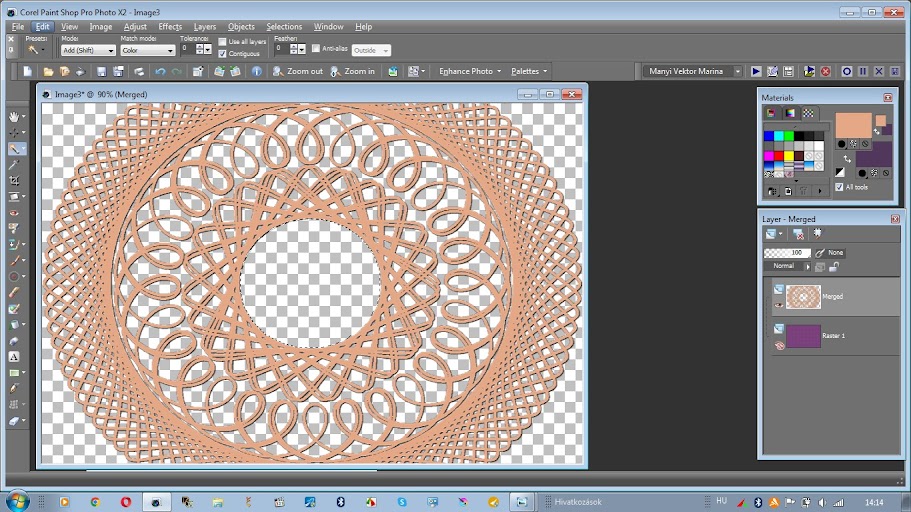Enable the Use all layers checkbox

coord(222,42)
